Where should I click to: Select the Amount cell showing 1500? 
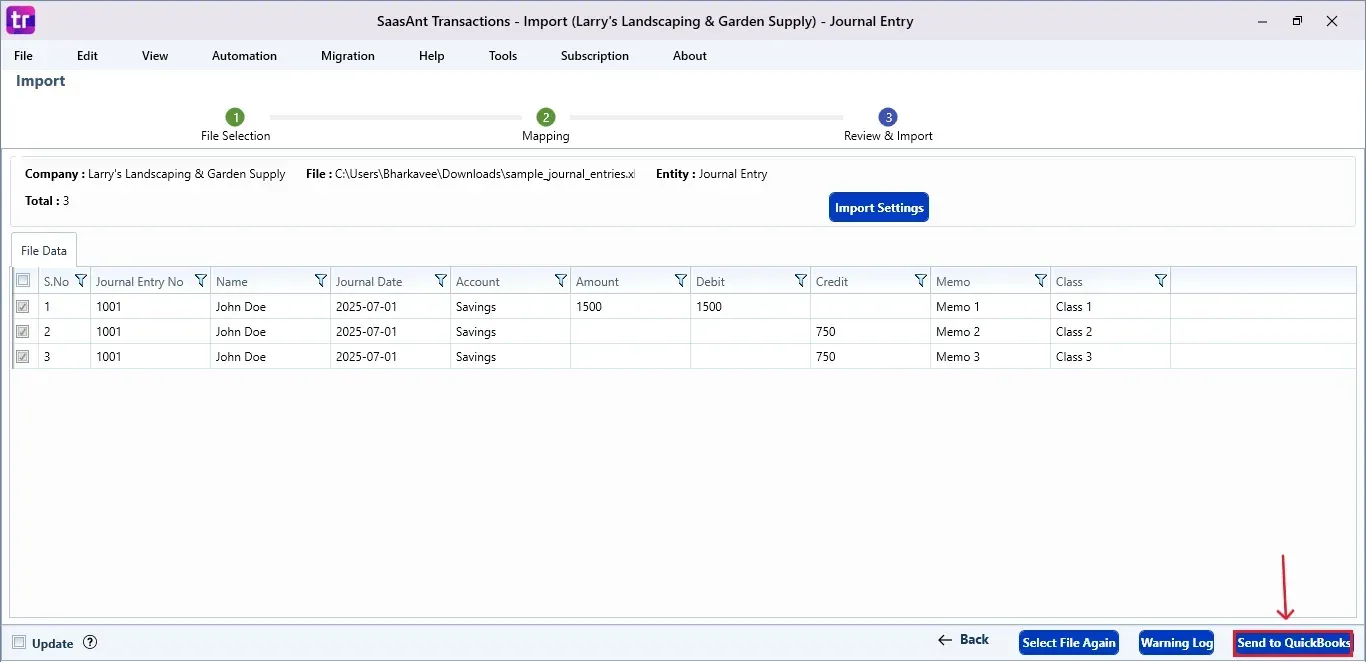click(630, 306)
